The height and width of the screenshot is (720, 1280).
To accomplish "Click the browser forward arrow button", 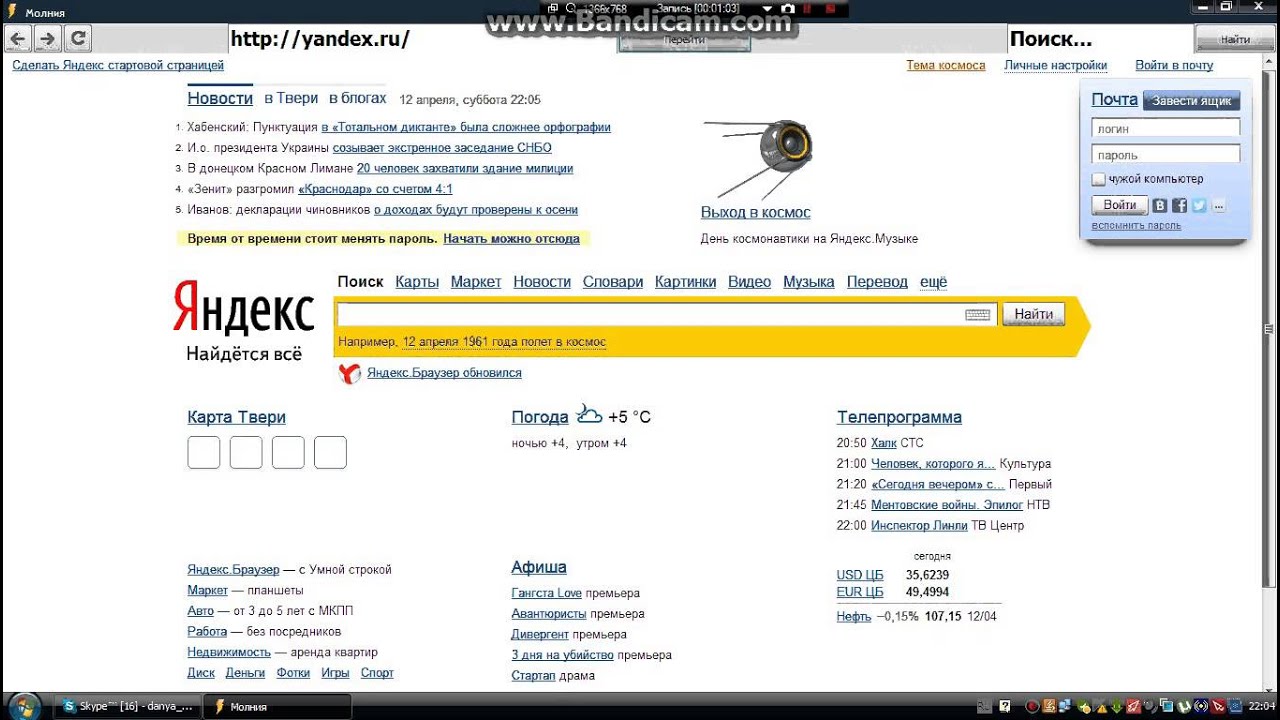I will point(47,39).
